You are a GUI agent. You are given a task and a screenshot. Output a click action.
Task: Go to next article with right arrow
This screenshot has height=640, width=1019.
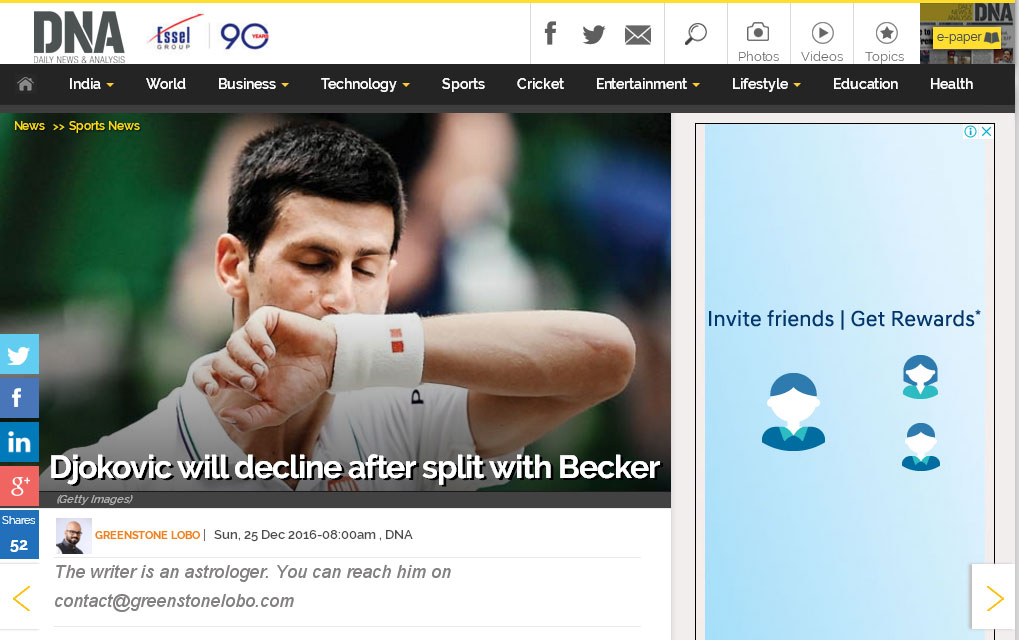click(x=994, y=598)
